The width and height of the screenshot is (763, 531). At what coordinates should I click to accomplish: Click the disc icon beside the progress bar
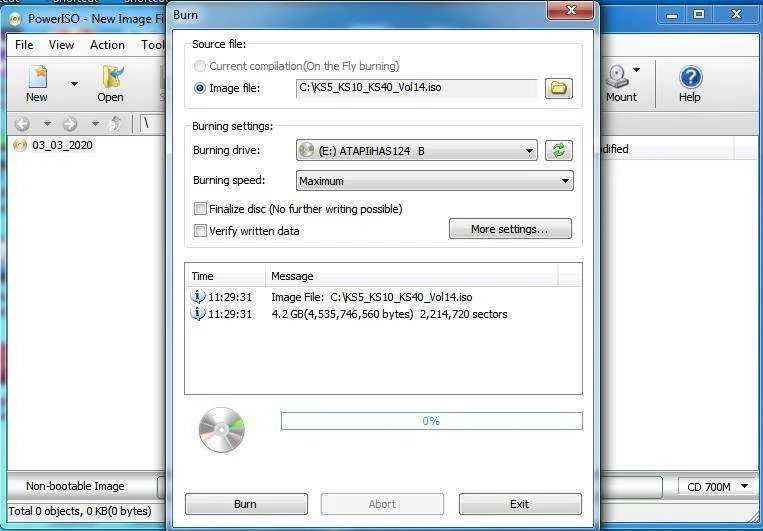pyautogui.click(x=221, y=430)
